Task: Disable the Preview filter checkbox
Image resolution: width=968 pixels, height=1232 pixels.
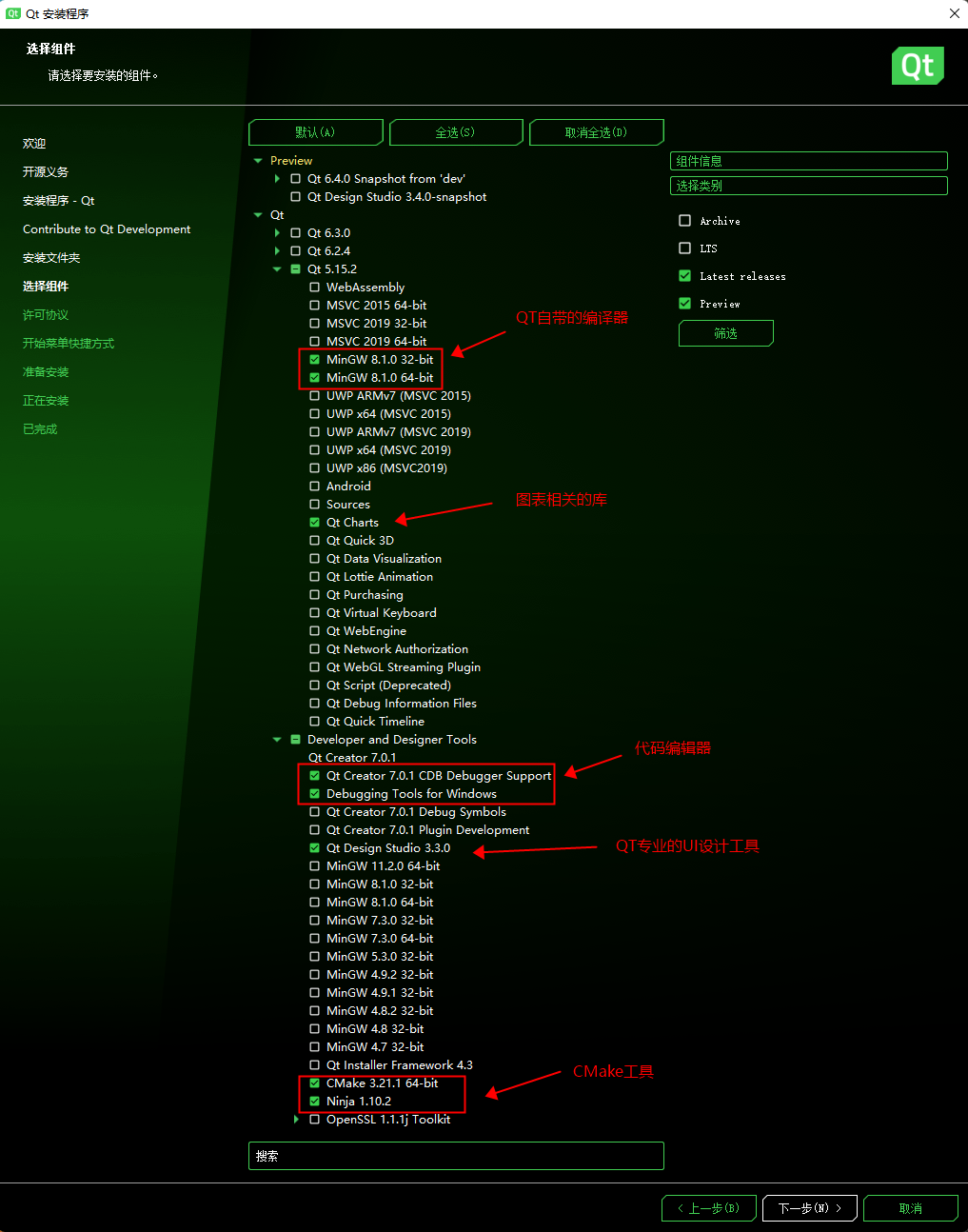Action: tap(684, 304)
